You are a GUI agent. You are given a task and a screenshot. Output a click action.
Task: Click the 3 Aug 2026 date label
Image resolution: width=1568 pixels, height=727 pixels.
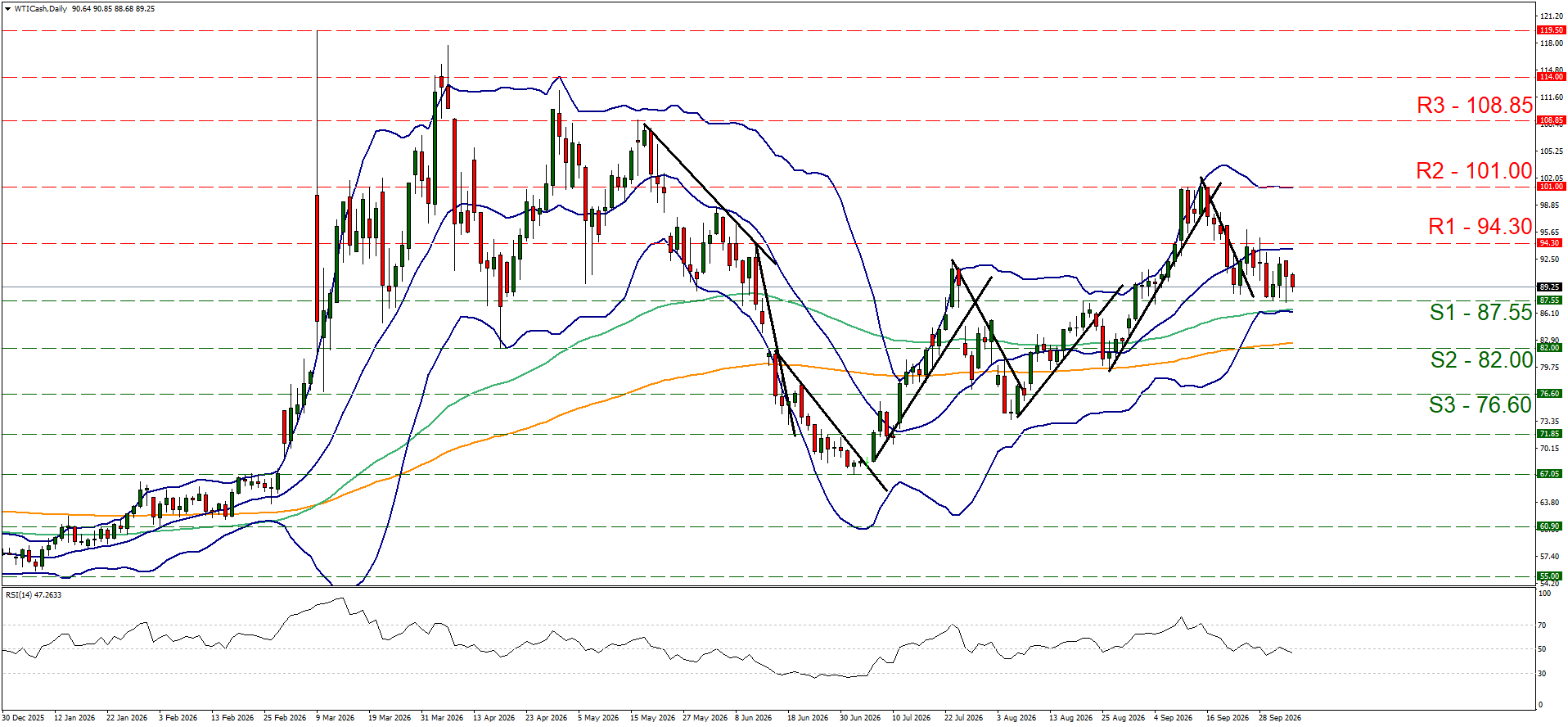[1016, 718]
